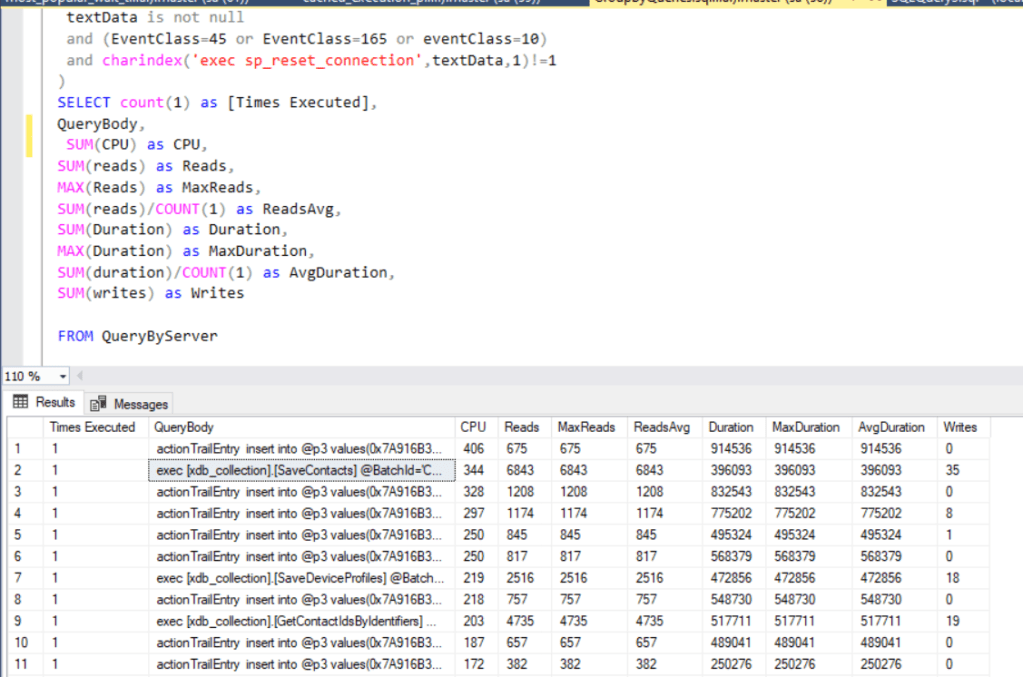Open the Messages tab
Viewport: 1023px width, 677px height.
(130, 404)
